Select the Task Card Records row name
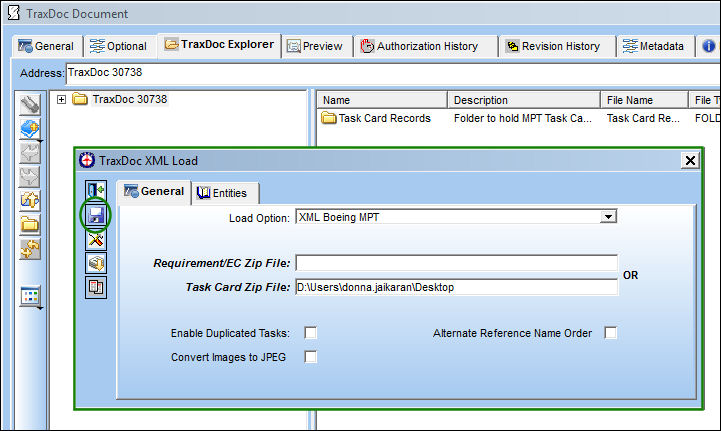 [x=384, y=118]
